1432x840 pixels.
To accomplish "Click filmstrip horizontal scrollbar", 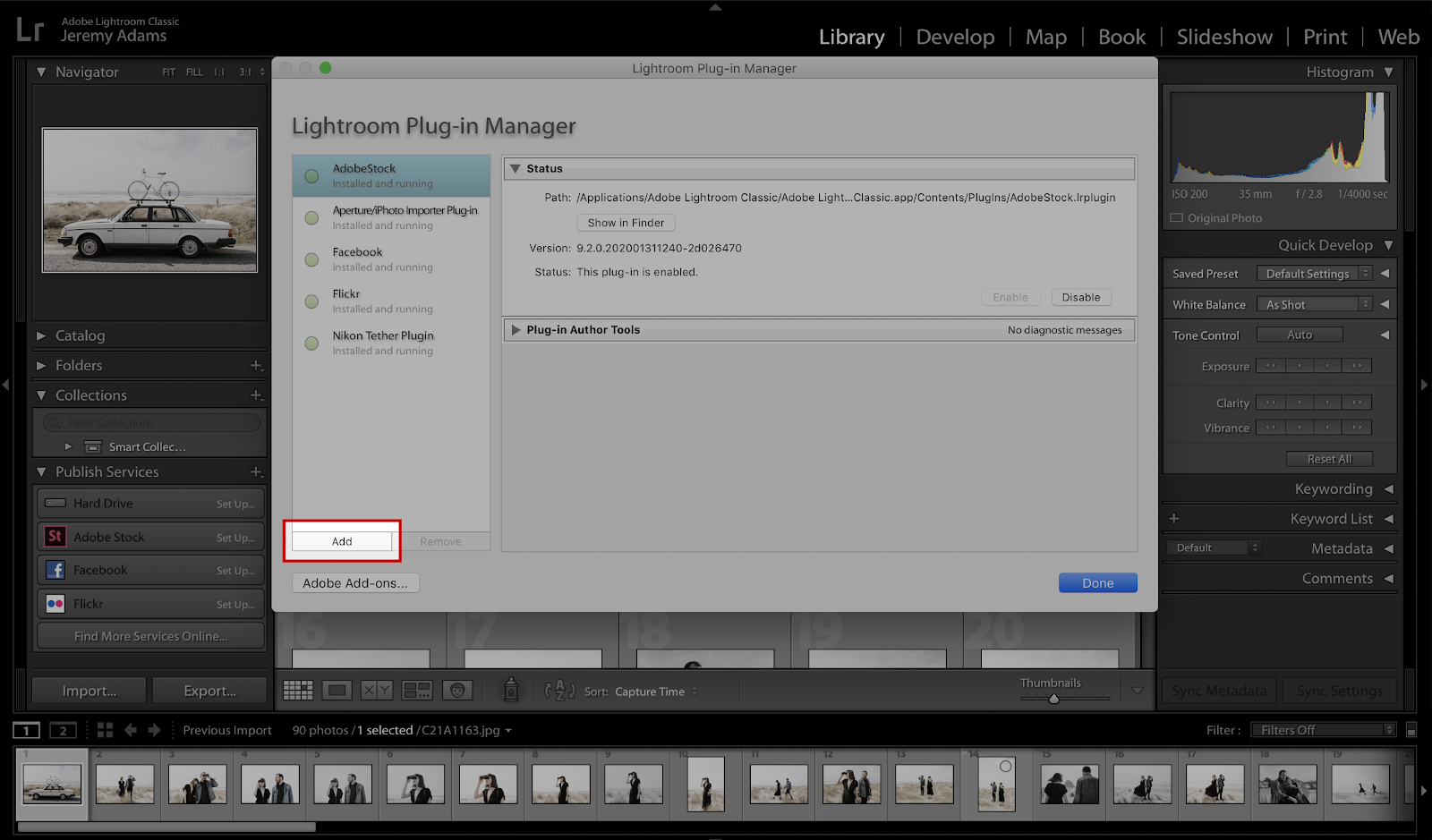I will [166, 827].
